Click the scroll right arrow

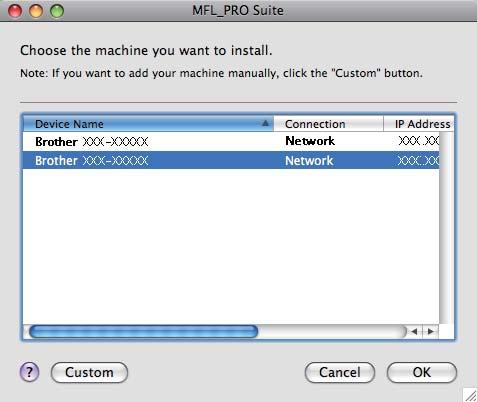(x=431, y=332)
